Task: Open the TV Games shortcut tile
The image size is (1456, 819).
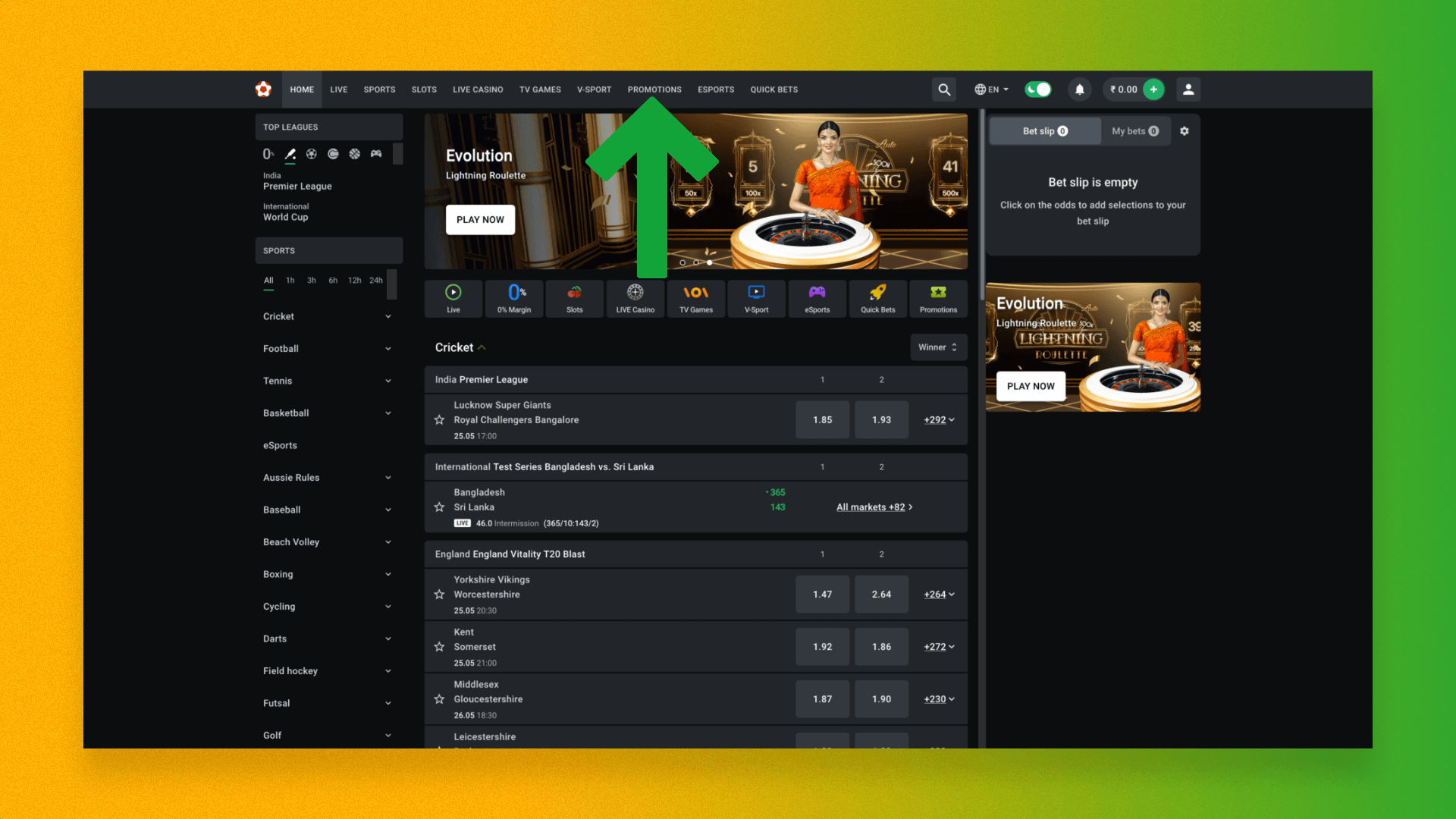Action: (x=696, y=299)
